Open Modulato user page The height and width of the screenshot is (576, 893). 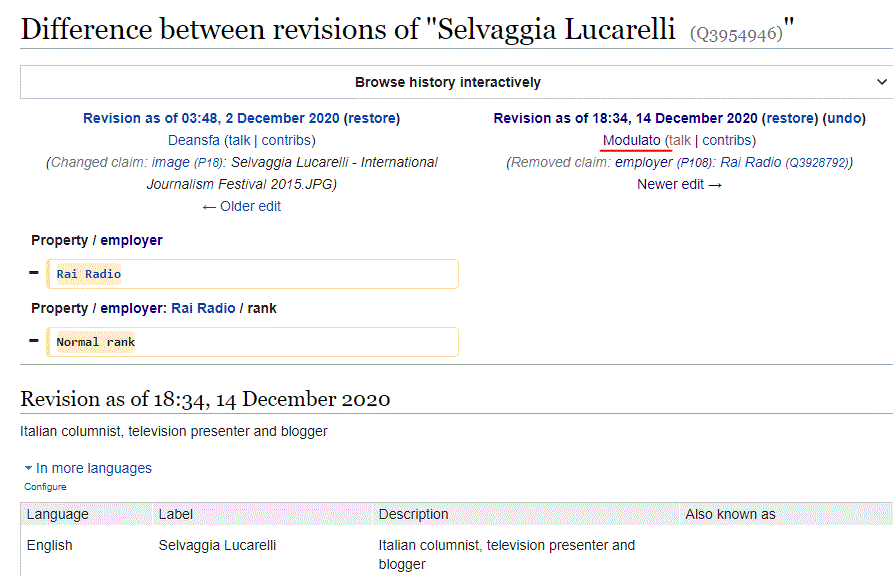(x=632, y=140)
